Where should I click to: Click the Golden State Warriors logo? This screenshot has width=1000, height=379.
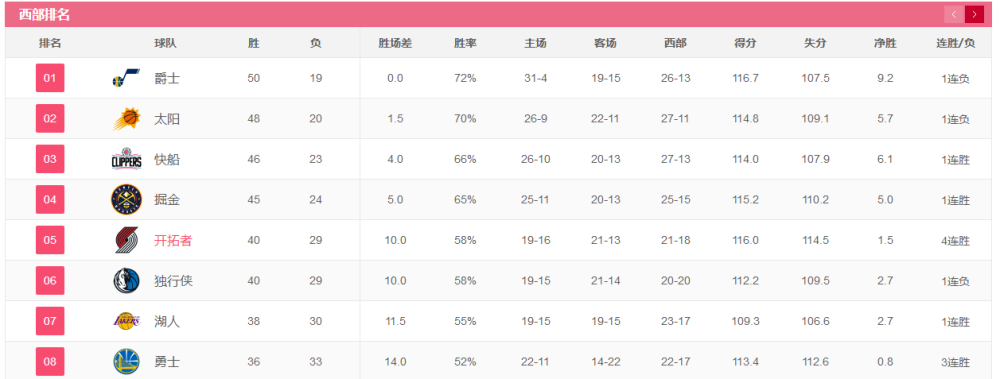pyautogui.click(x=126, y=362)
